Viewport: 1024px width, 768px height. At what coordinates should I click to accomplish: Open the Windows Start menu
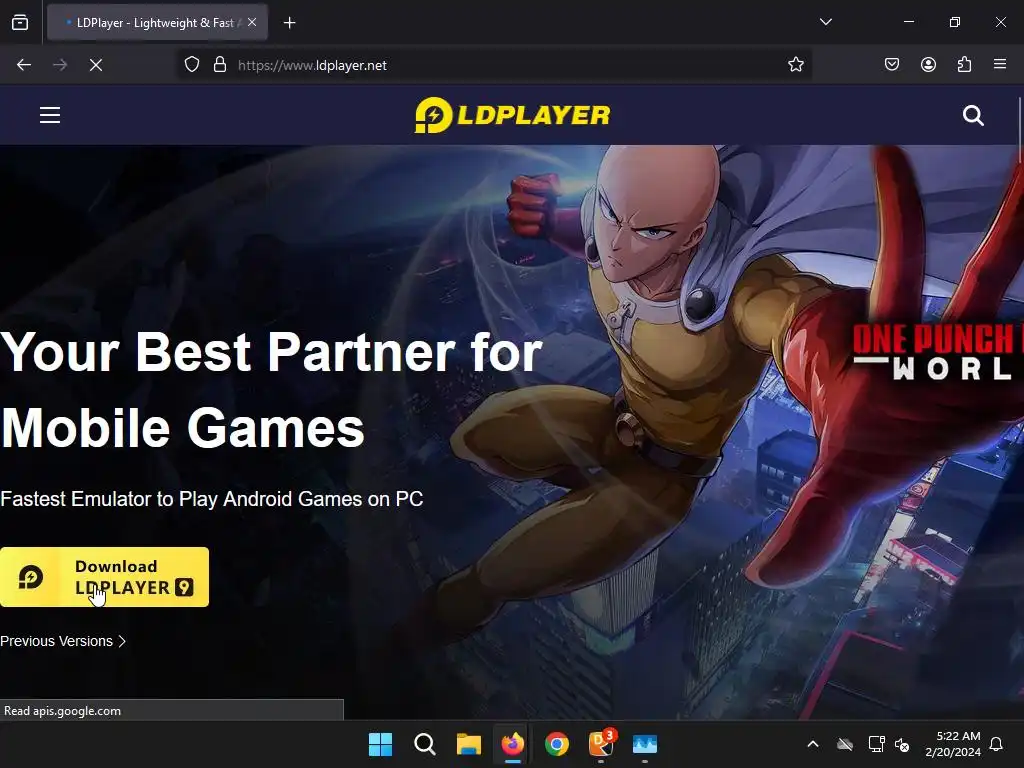click(381, 744)
